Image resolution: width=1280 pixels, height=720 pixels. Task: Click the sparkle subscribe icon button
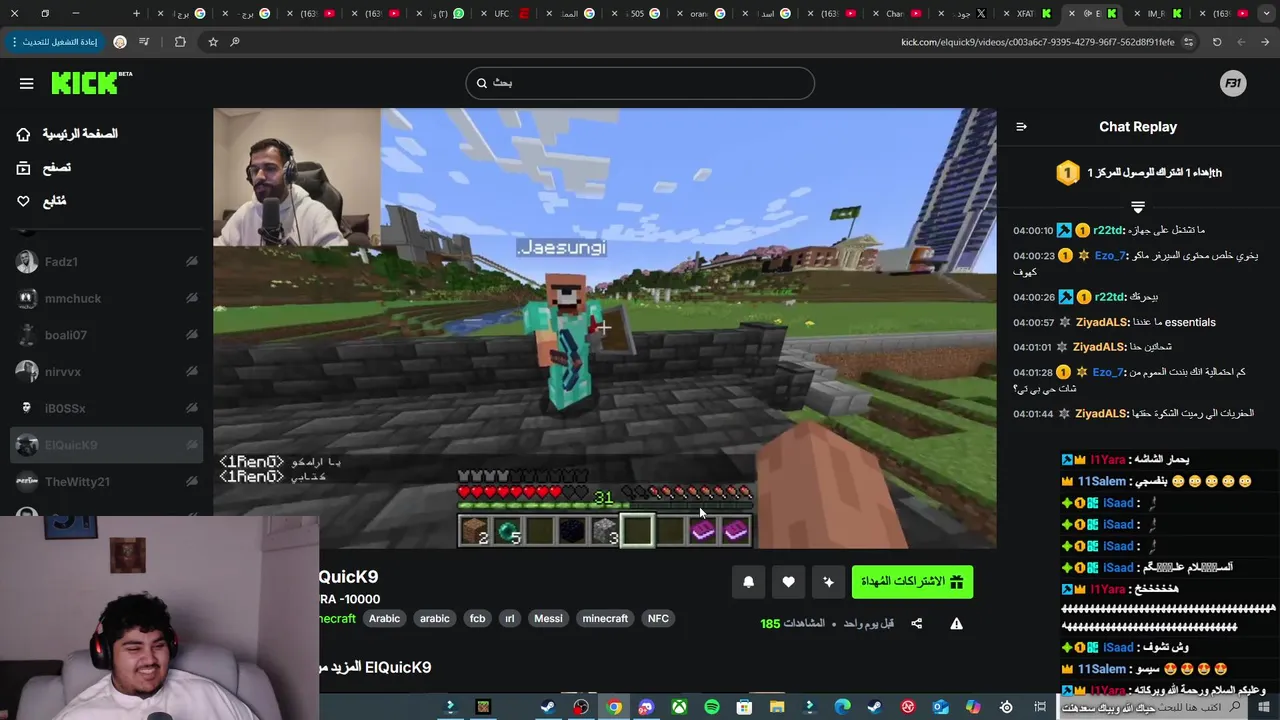click(x=828, y=582)
